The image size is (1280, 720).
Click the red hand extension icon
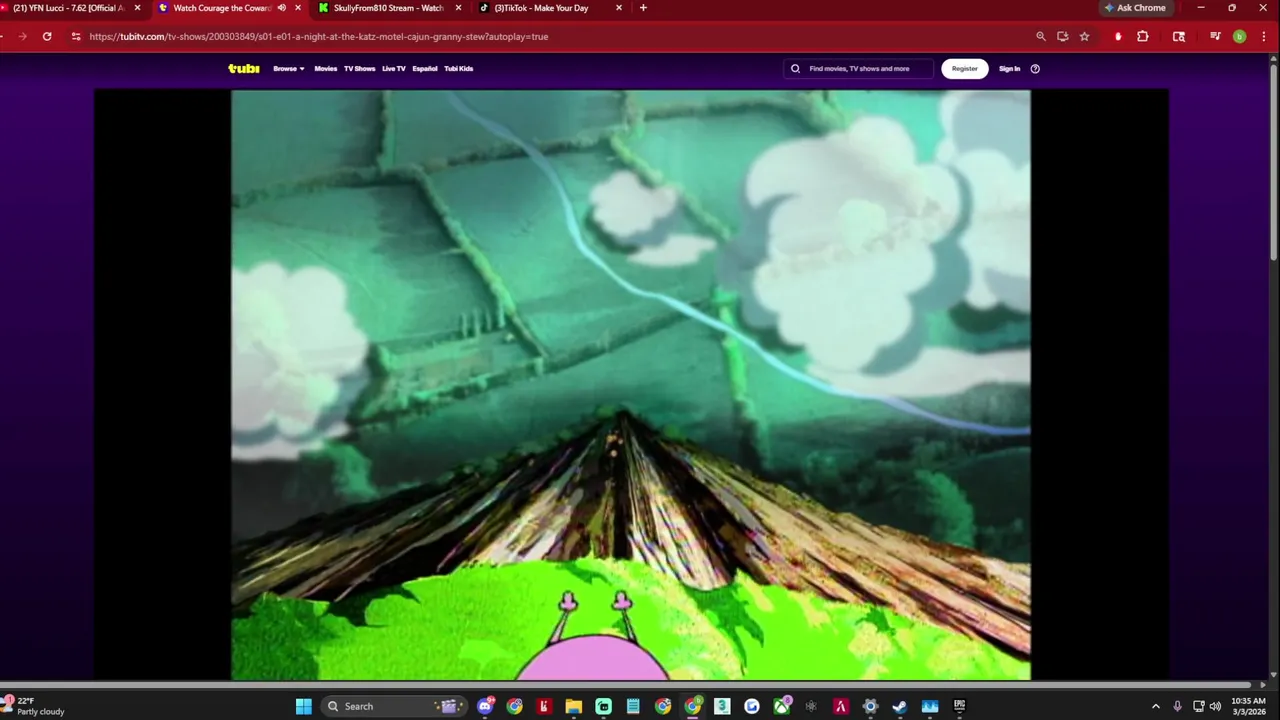(x=1118, y=36)
